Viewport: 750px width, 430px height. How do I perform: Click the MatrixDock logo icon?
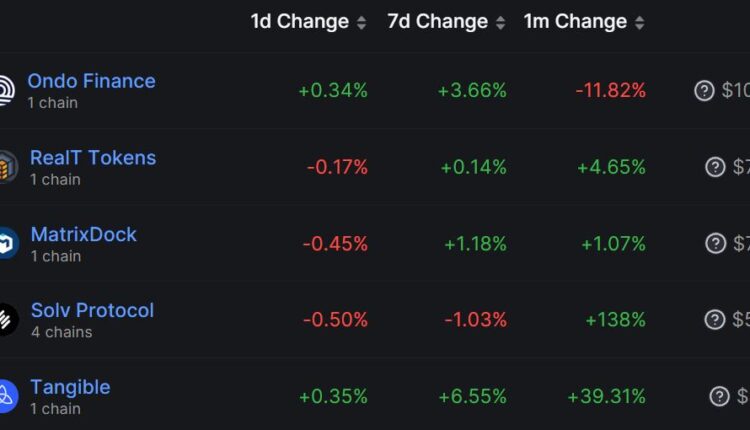6,243
